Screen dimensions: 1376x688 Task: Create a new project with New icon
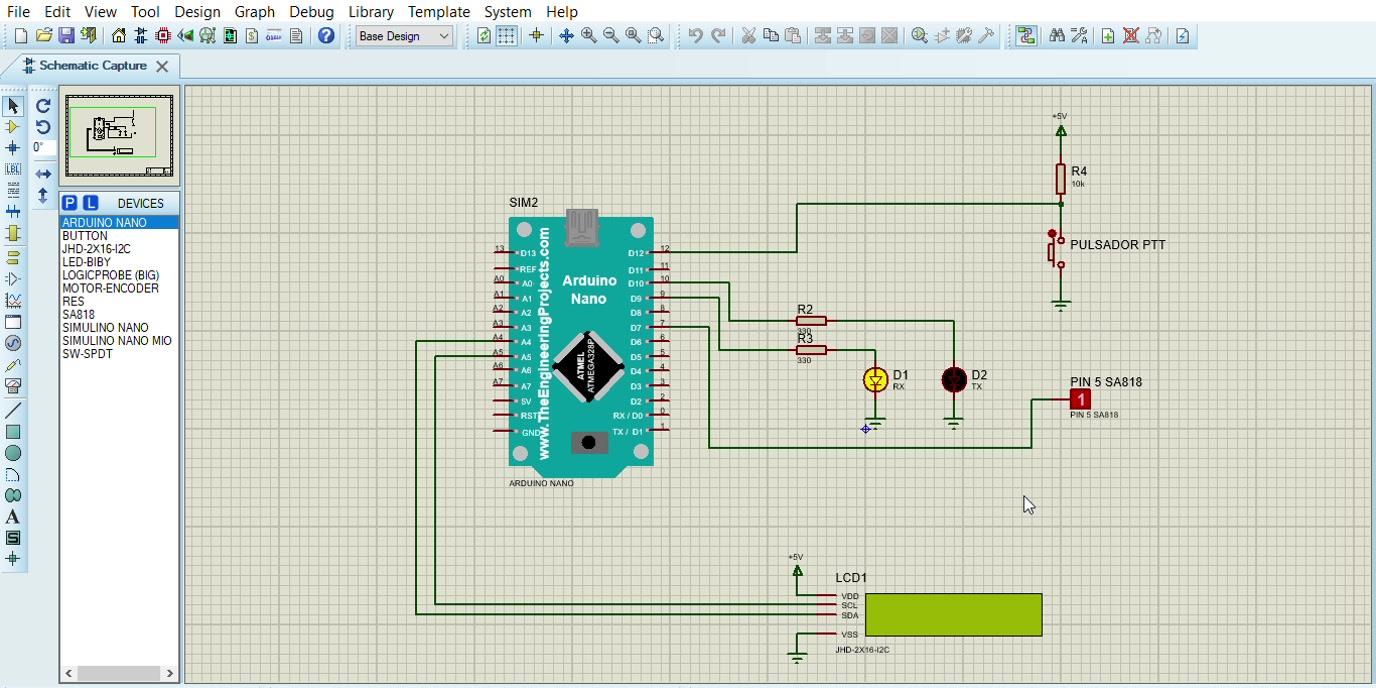pyautogui.click(x=21, y=36)
